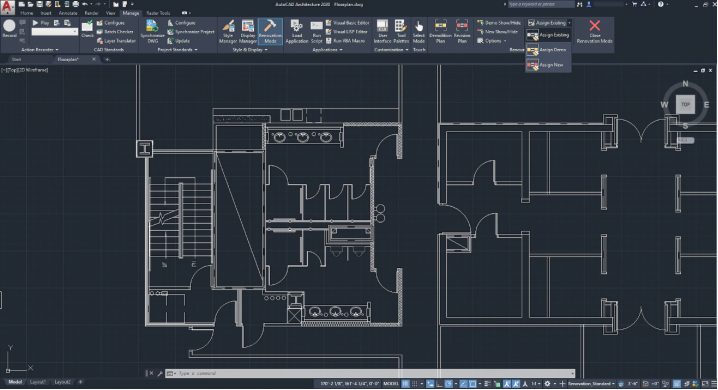
Task: Open the action macro combo box
Action: 54,32
